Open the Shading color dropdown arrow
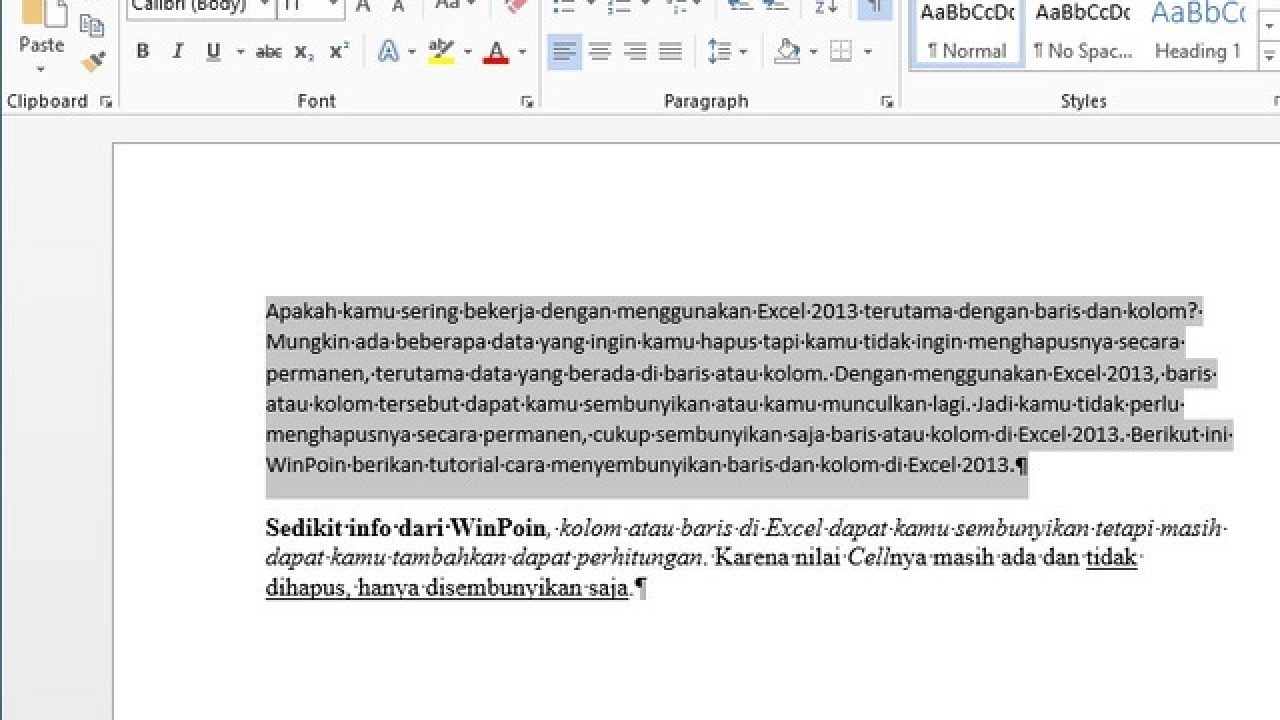This screenshot has height=720, width=1280. [813, 52]
